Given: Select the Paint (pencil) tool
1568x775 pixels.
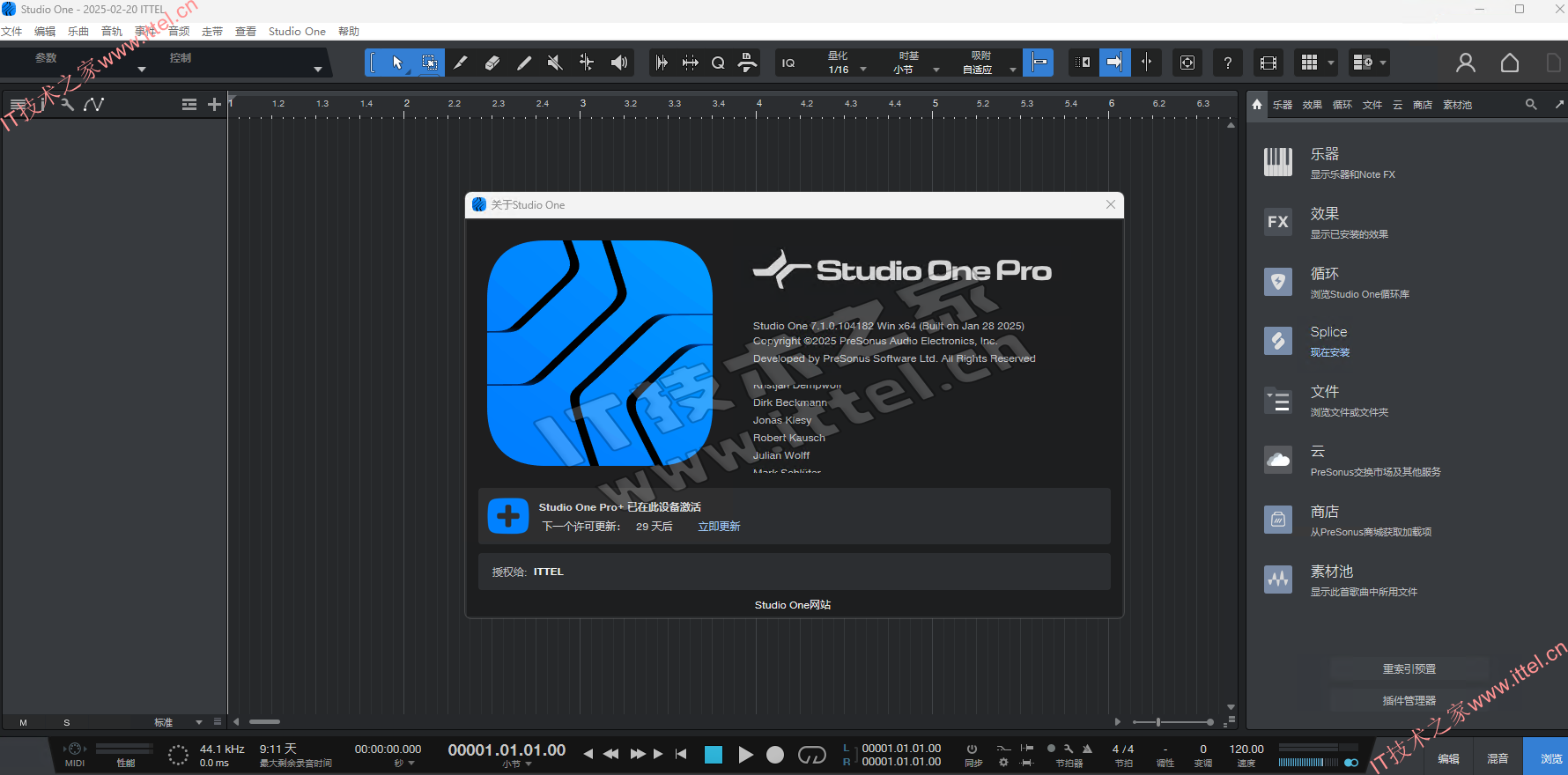Looking at the screenshot, I should tap(523, 63).
